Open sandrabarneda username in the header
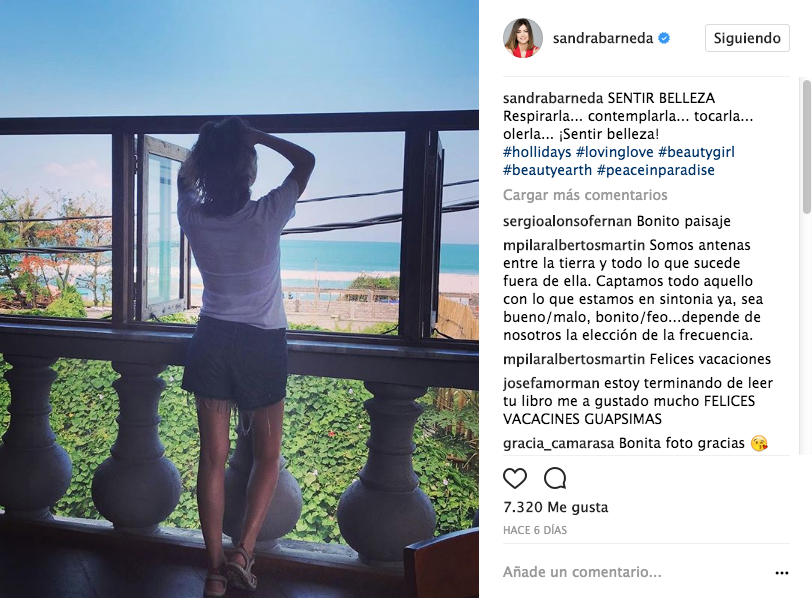Screen dimensions: 812x598 click(x=603, y=38)
